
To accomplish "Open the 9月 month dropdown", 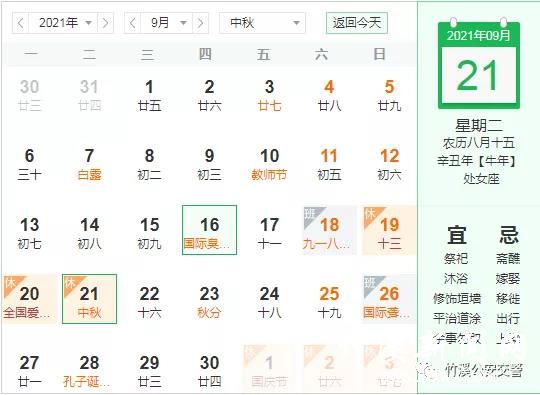I will click(x=167, y=23).
